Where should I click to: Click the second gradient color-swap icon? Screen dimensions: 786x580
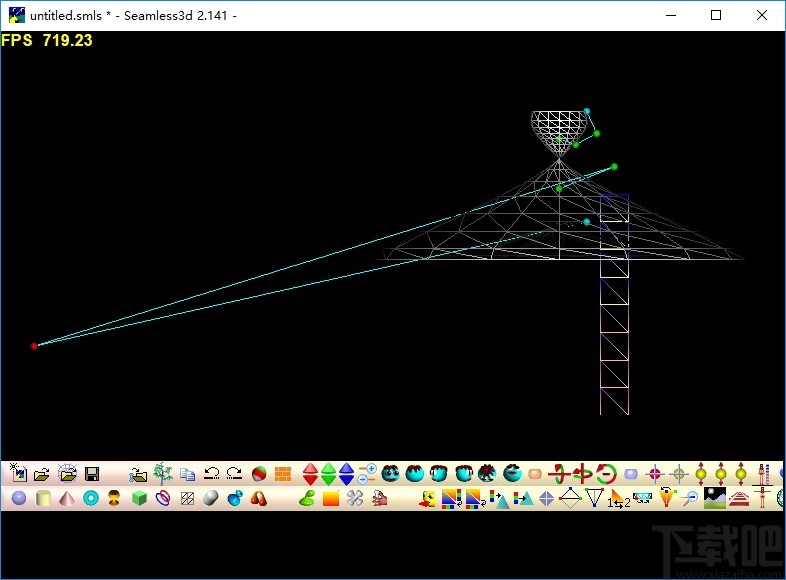click(474, 499)
